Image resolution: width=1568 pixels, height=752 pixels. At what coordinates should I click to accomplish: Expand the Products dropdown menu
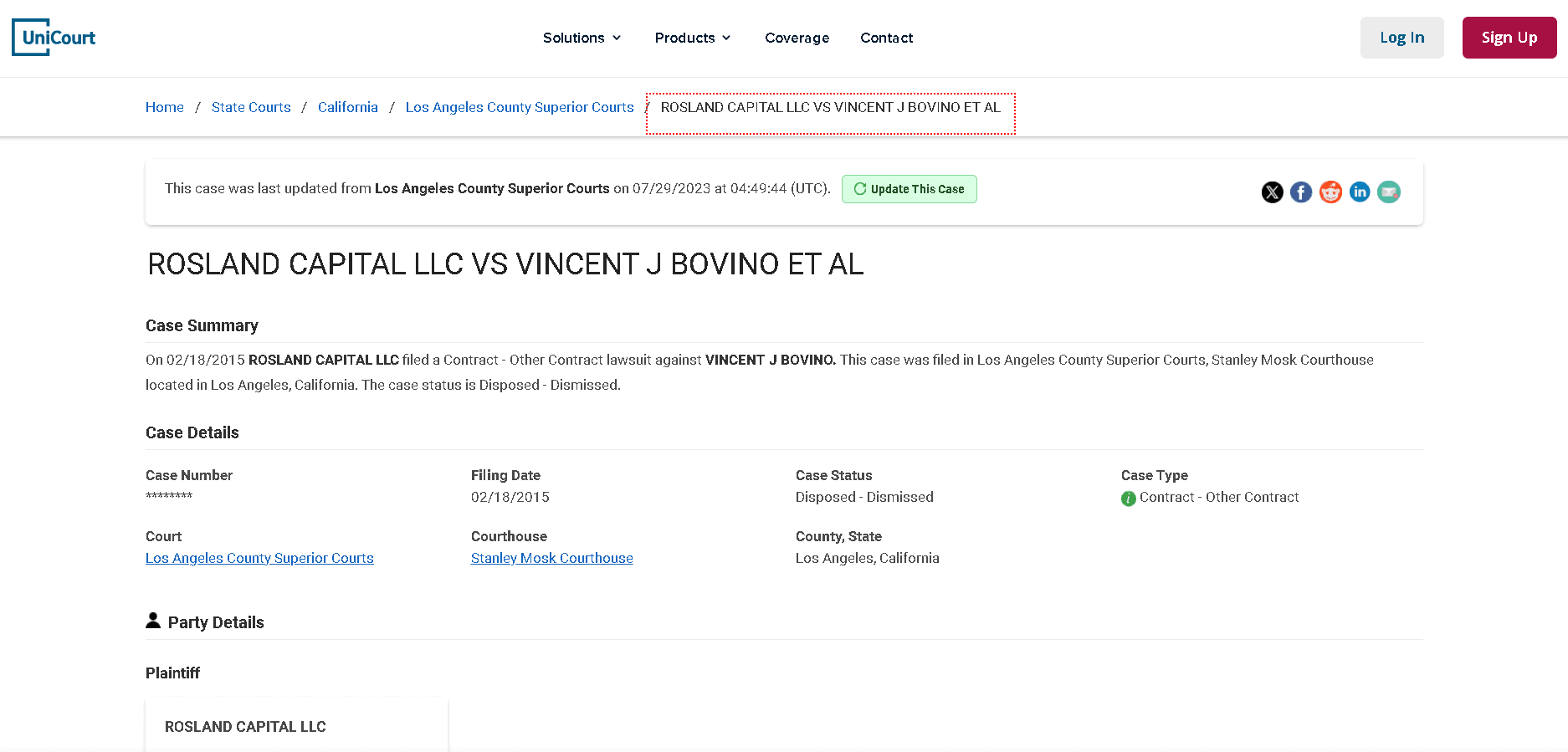pos(693,38)
